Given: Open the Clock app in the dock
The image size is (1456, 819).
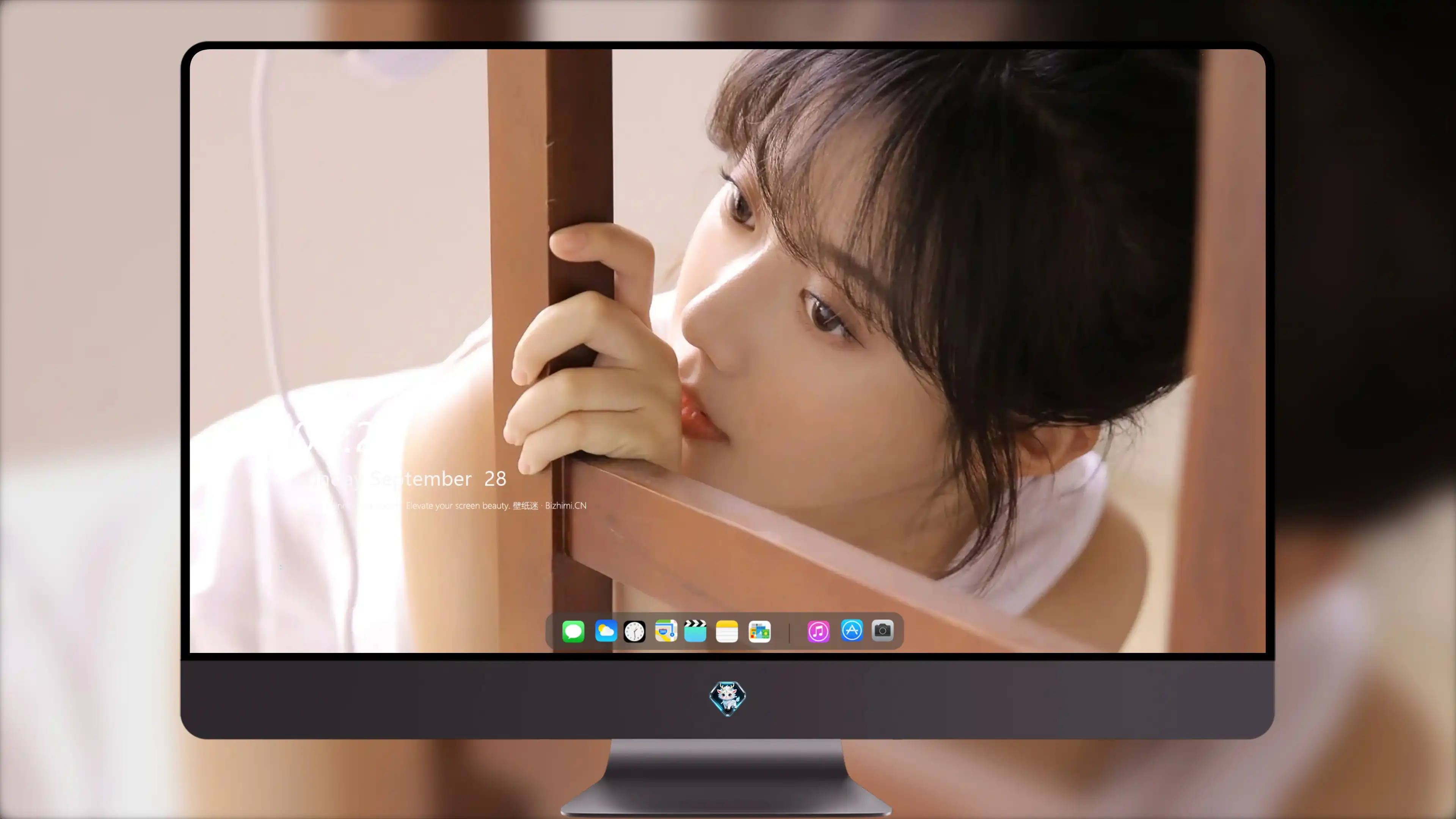Looking at the screenshot, I should click(634, 631).
